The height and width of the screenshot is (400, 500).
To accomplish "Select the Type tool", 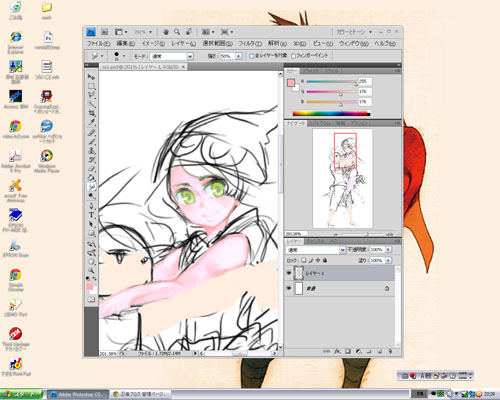I will 91,215.
